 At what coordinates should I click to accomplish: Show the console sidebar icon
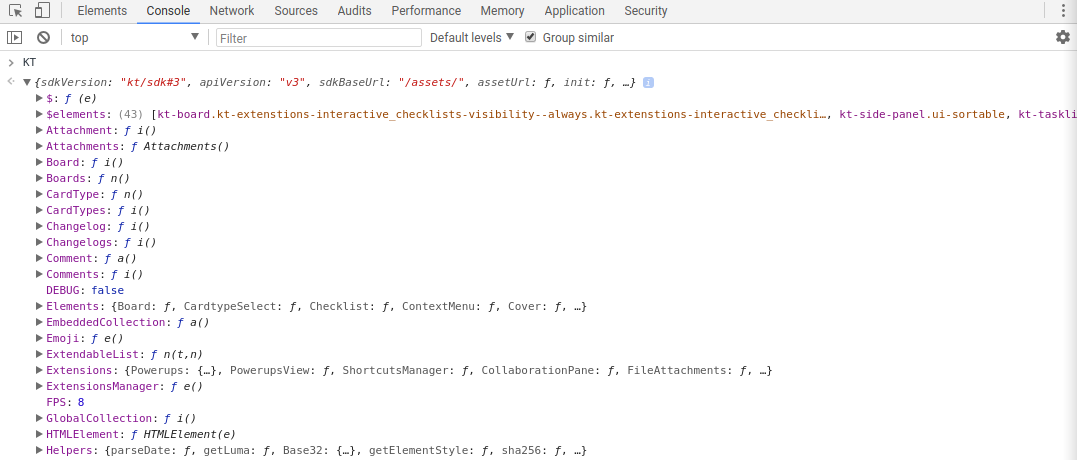tap(14, 38)
